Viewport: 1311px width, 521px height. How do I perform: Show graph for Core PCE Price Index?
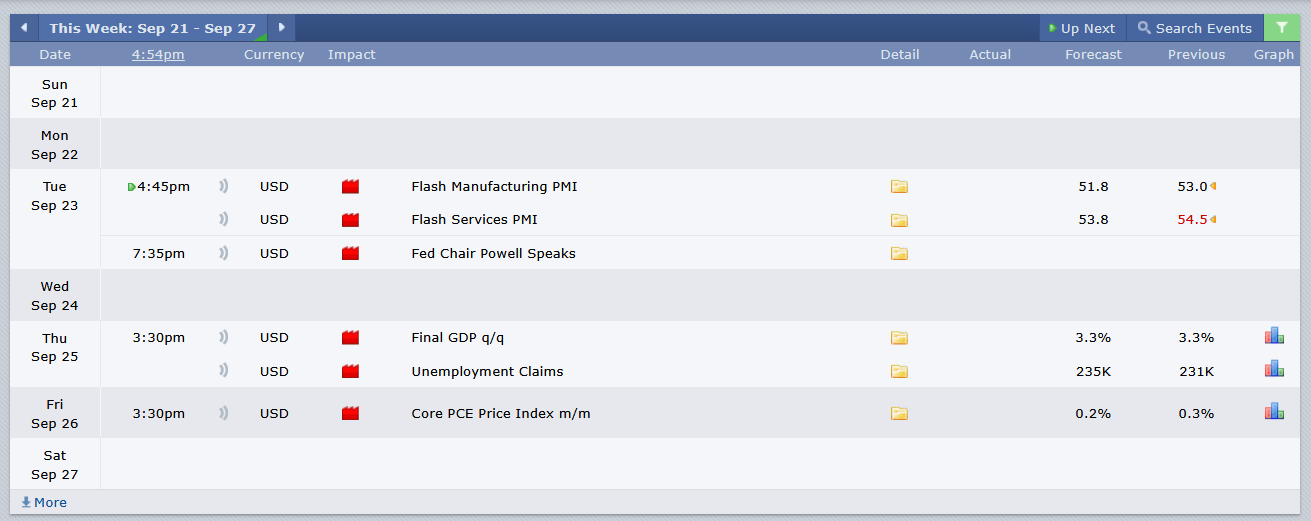[x=1273, y=412]
